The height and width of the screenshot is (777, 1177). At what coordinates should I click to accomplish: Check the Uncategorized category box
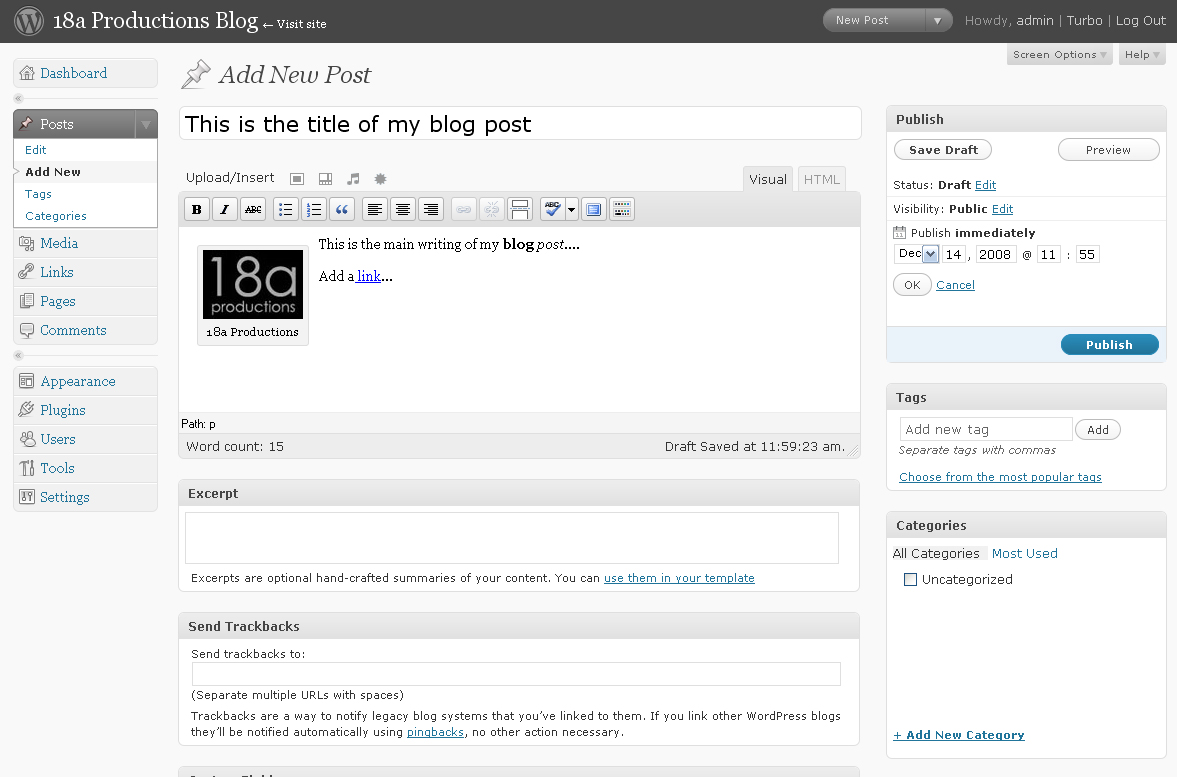[911, 580]
